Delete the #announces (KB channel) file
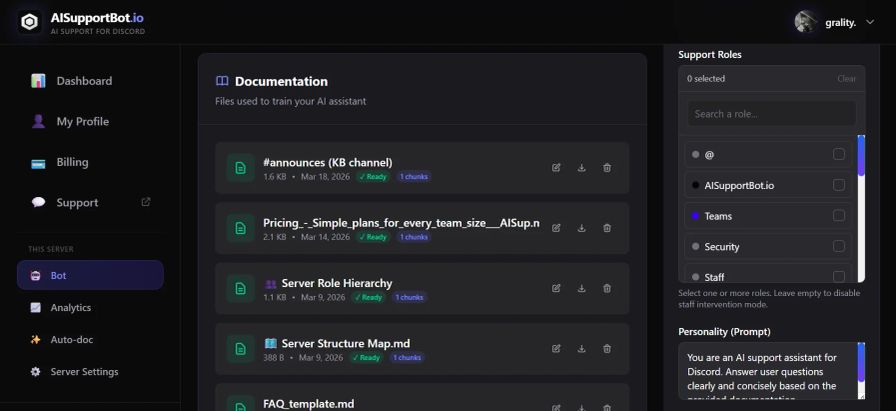Viewport: 896px width, 411px height. (x=607, y=167)
